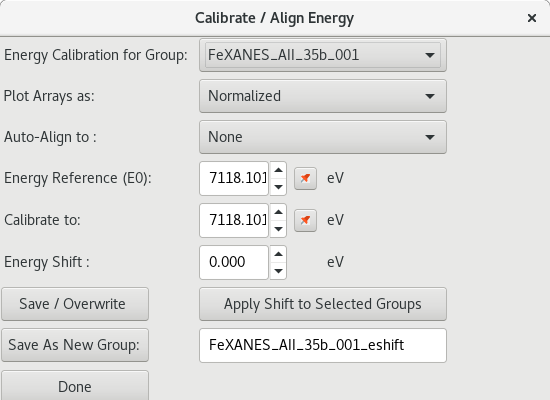Image resolution: width=550 pixels, height=400 pixels.
Task: Click the new group name text field
Action: pos(323,345)
